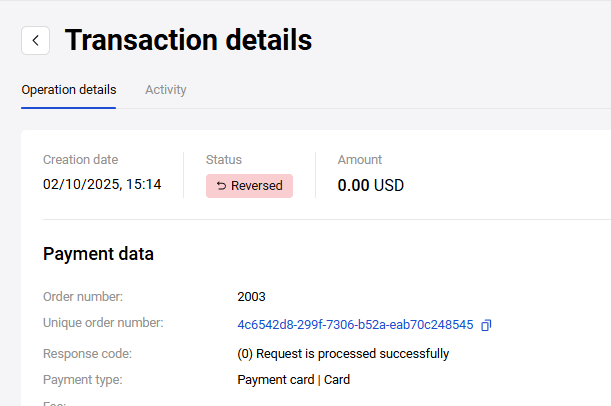
Task: Copy the unique order number
Action: click(486, 325)
